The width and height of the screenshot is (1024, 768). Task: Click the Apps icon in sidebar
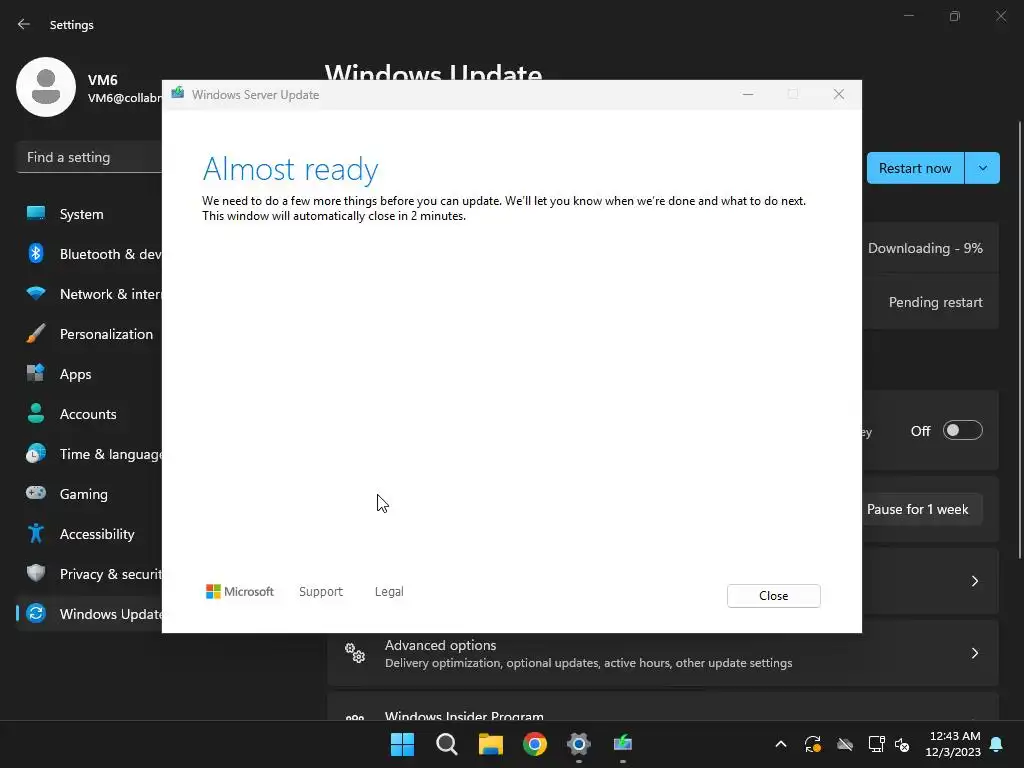36,374
